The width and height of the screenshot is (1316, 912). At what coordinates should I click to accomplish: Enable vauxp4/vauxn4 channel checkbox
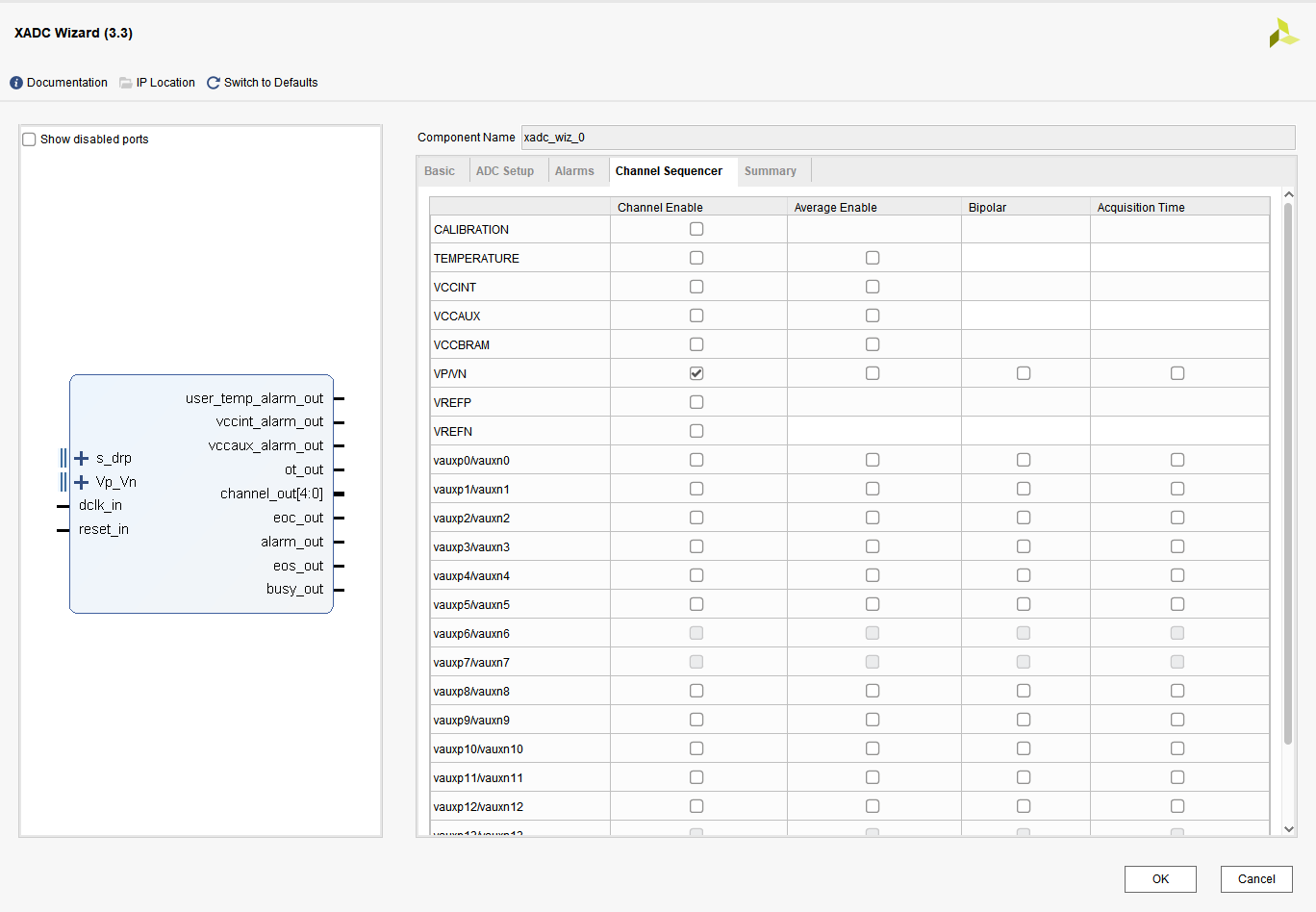696,575
